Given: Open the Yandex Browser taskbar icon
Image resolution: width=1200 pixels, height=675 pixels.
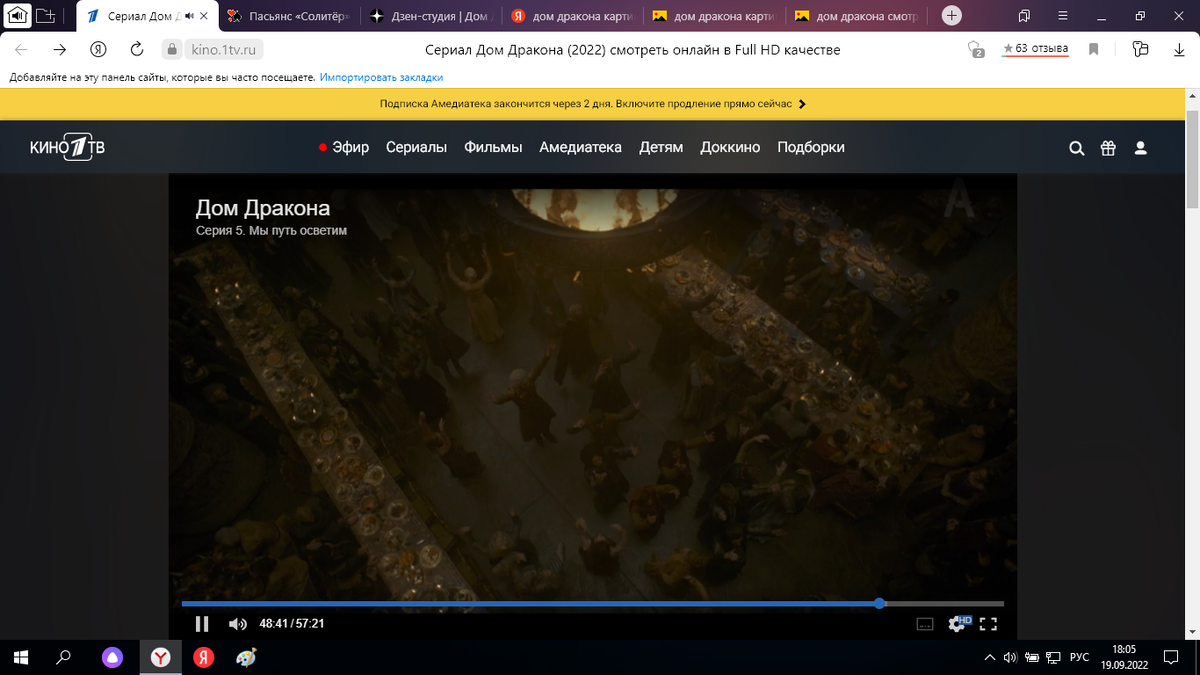Looking at the screenshot, I should (160, 657).
